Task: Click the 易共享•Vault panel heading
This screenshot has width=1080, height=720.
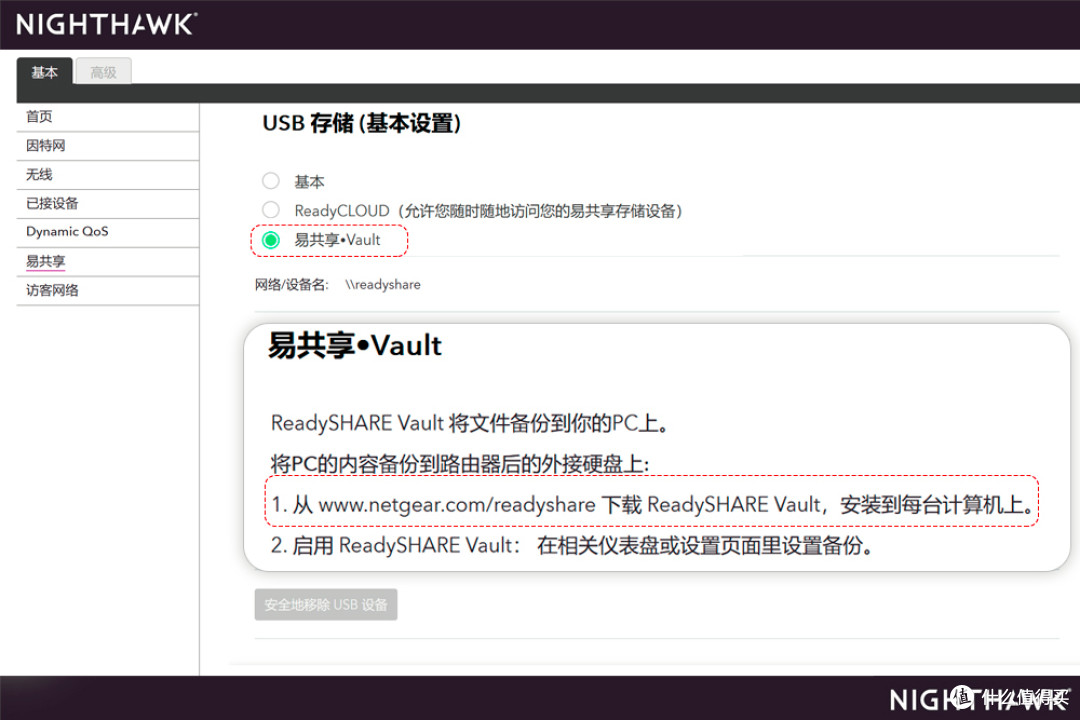Action: tap(355, 345)
